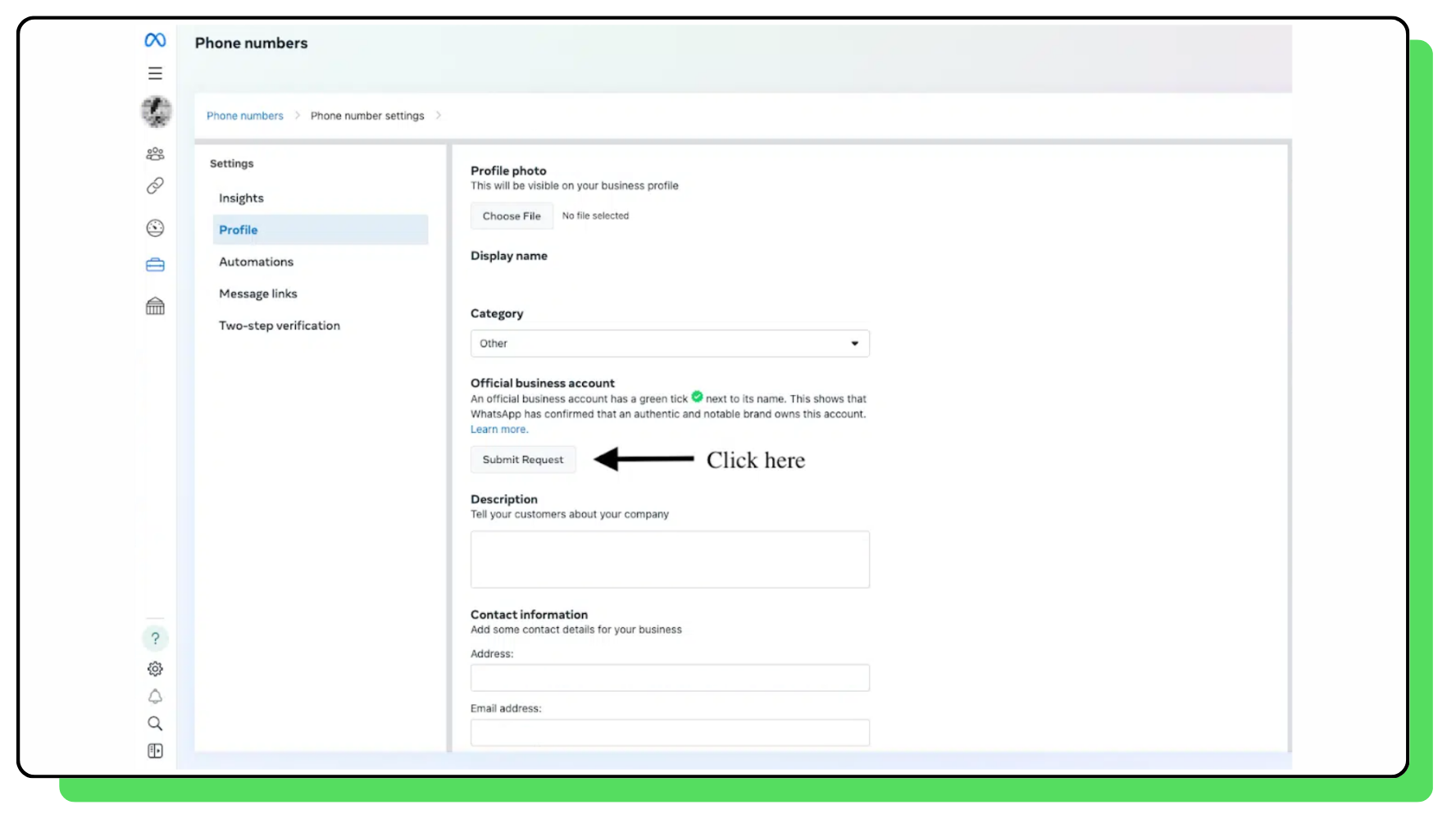Click the account avatar thumbnail
Screen dimensions: 1456x823
[x=156, y=111]
